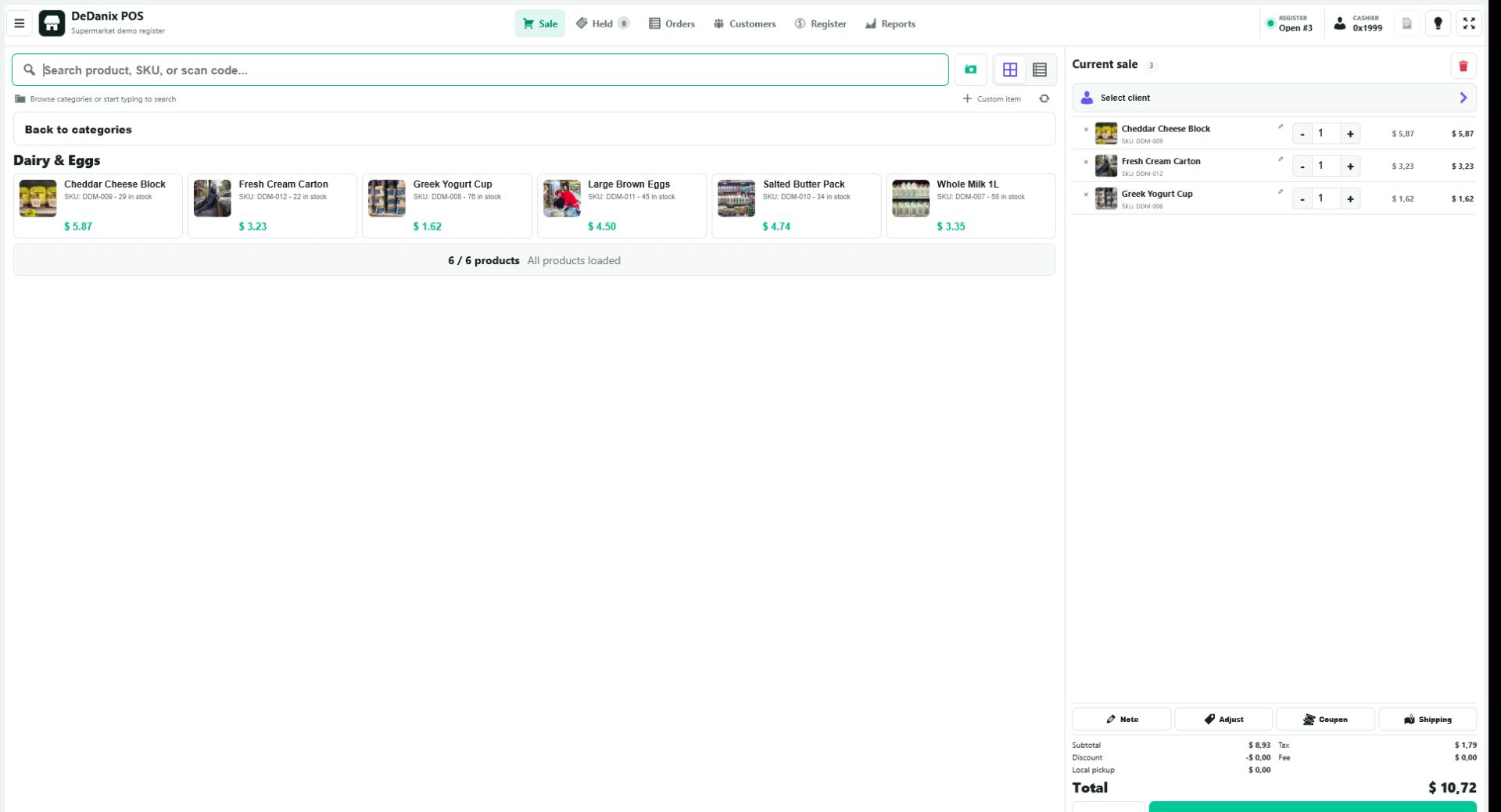Viewport: 1501px width, 812px height.
Task: Open the cashier 0x1999 profile
Action: coord(1357,23)
